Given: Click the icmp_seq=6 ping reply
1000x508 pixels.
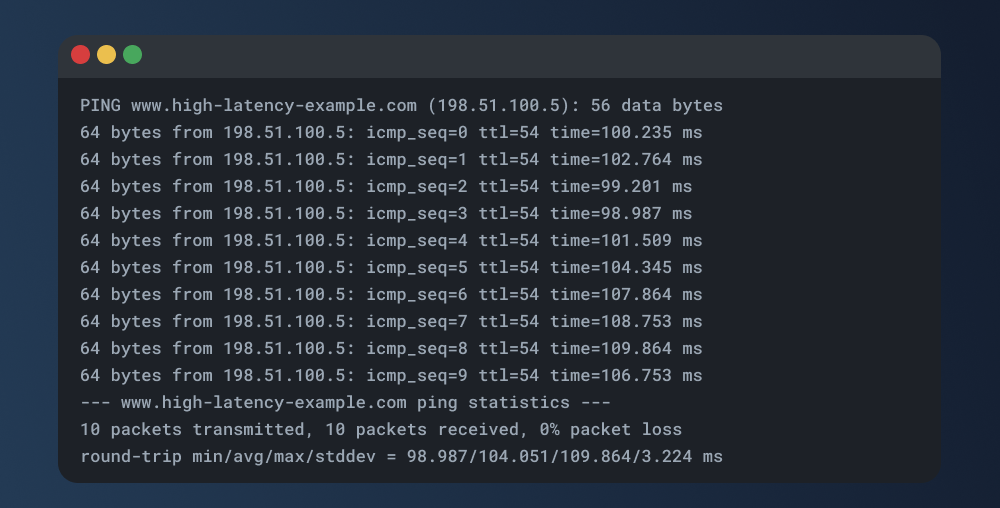Looking at the screenshot, I should pyautogui.click(x=391, y=294).
